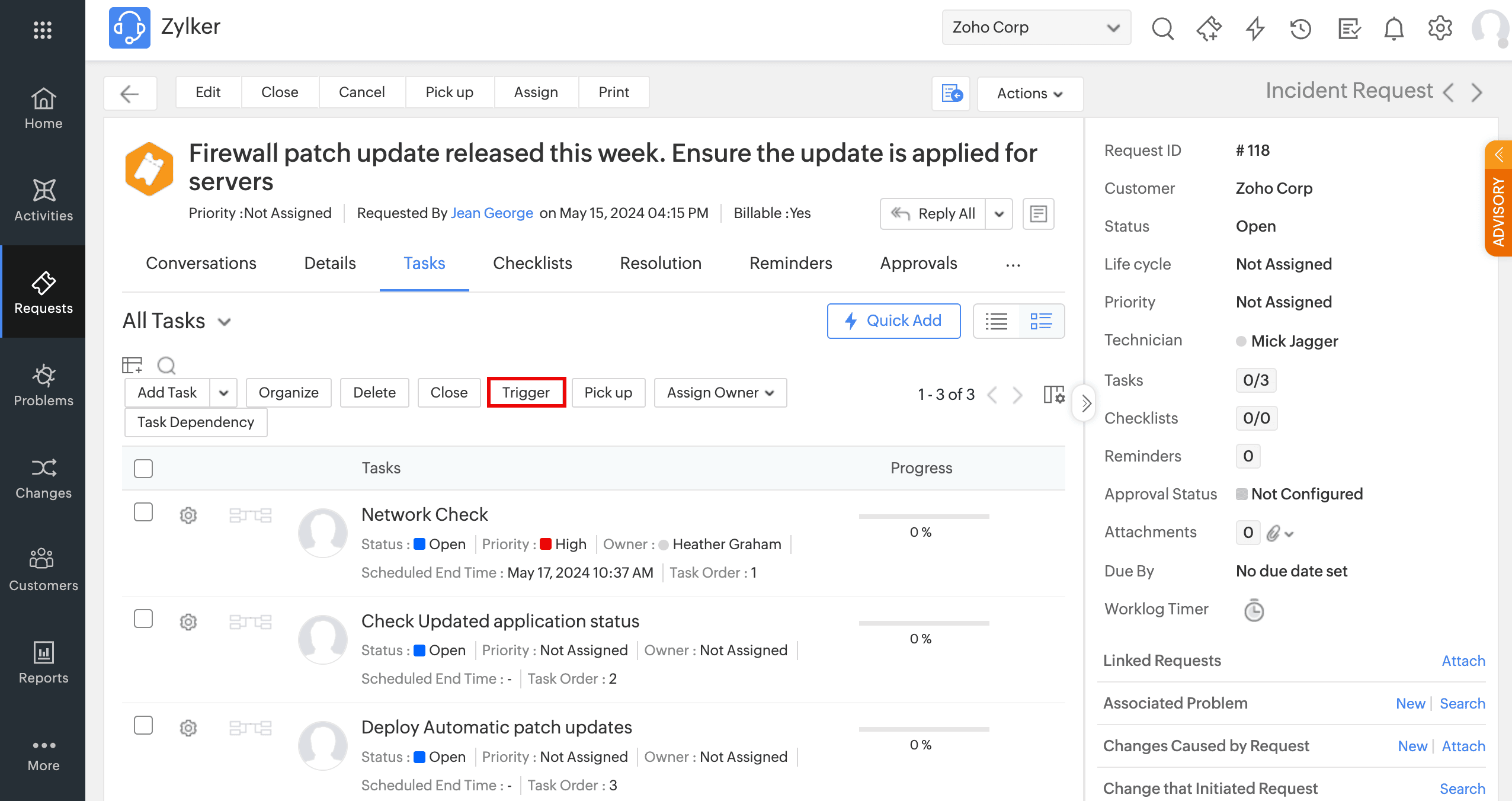Open the column chooser icon beside pagination
The width and height of the screenshot is (1512, 801).
[1053, 395]
